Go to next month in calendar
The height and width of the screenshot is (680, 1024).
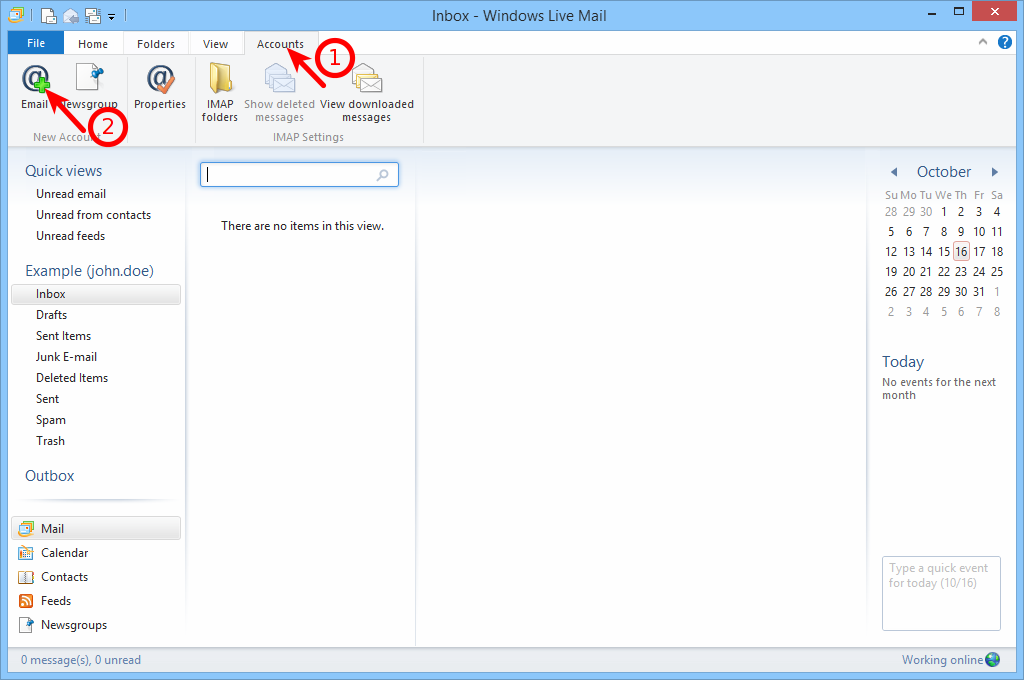995,172
